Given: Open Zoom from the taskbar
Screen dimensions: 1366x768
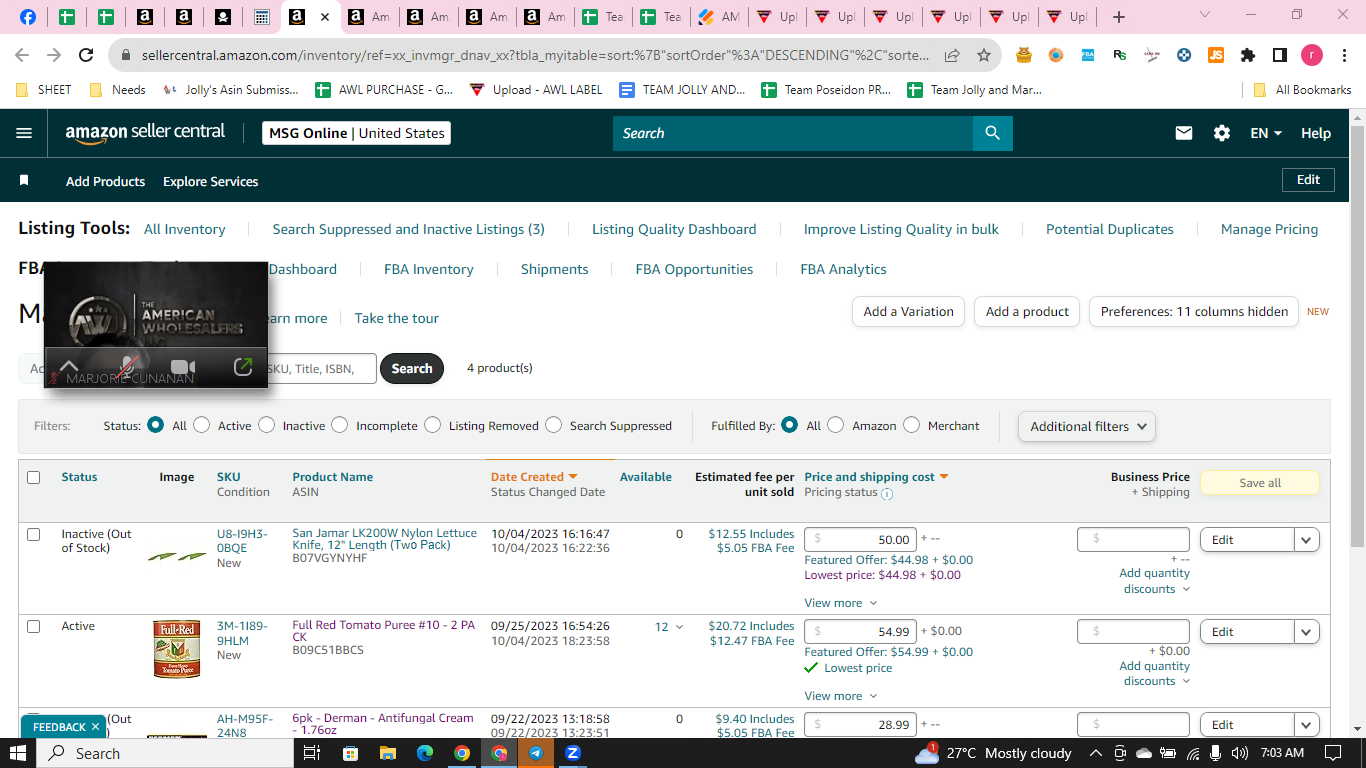Looking at the screenshot, I should click(573, 753).
